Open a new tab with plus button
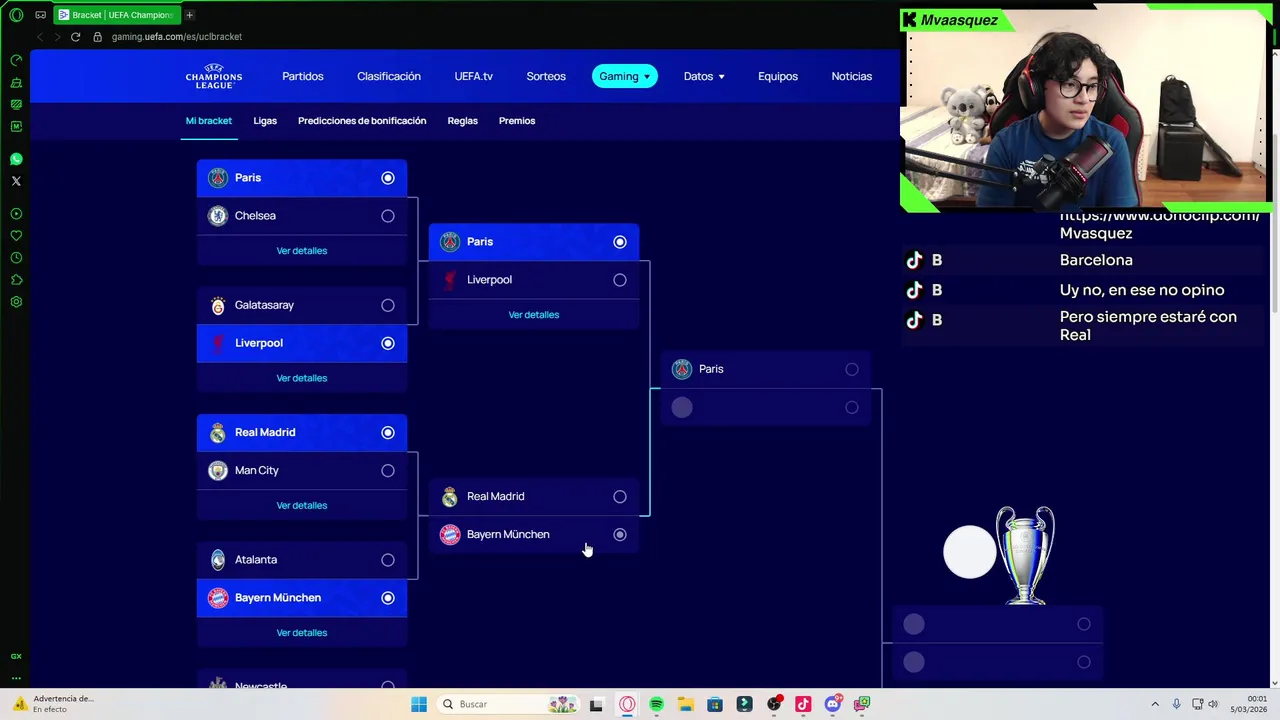The width and height of the screenshot is (1280, 720). pos(189,15)
